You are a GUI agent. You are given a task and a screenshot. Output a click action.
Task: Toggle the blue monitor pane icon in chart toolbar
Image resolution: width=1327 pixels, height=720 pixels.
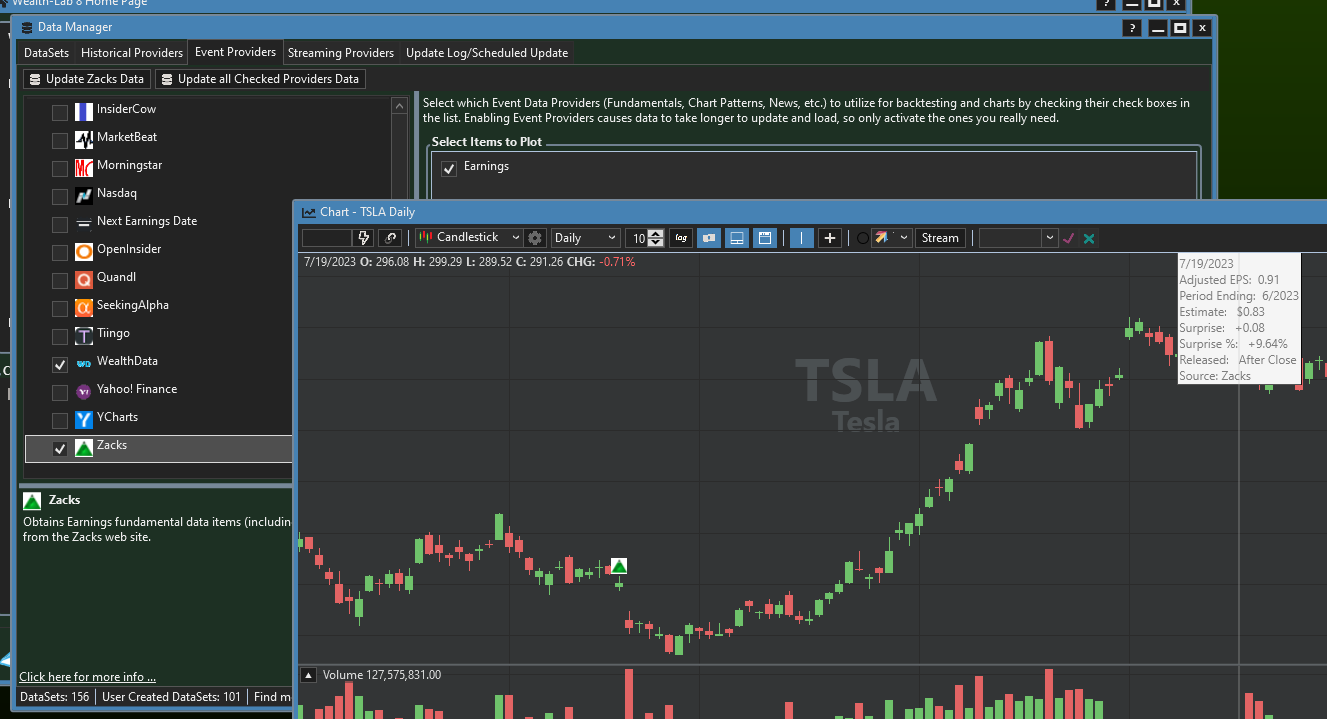(x=737, y=238)
